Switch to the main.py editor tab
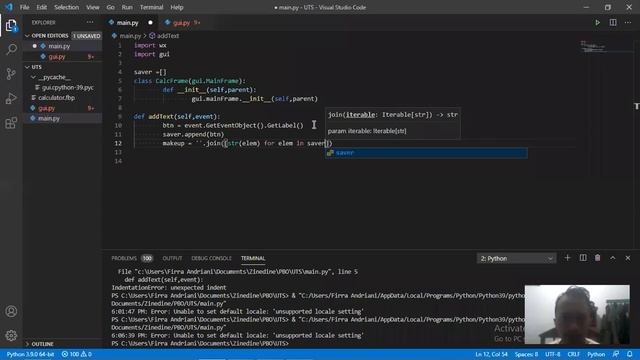 coord(127,23)
